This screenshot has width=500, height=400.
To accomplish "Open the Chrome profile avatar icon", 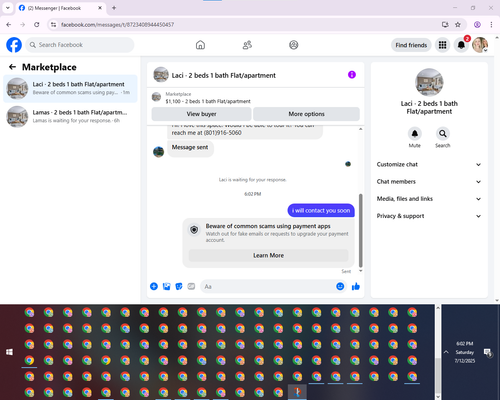I will (x=477, y=24).
